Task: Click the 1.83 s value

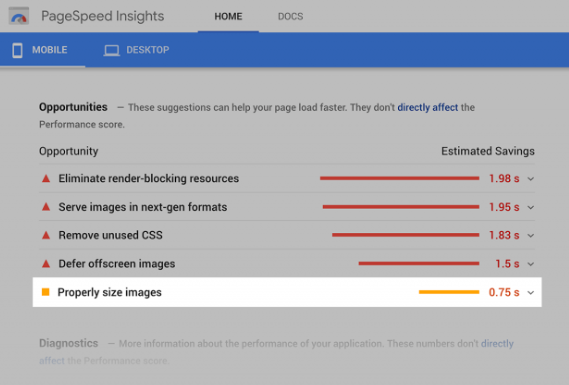Action: coord(504,235)
